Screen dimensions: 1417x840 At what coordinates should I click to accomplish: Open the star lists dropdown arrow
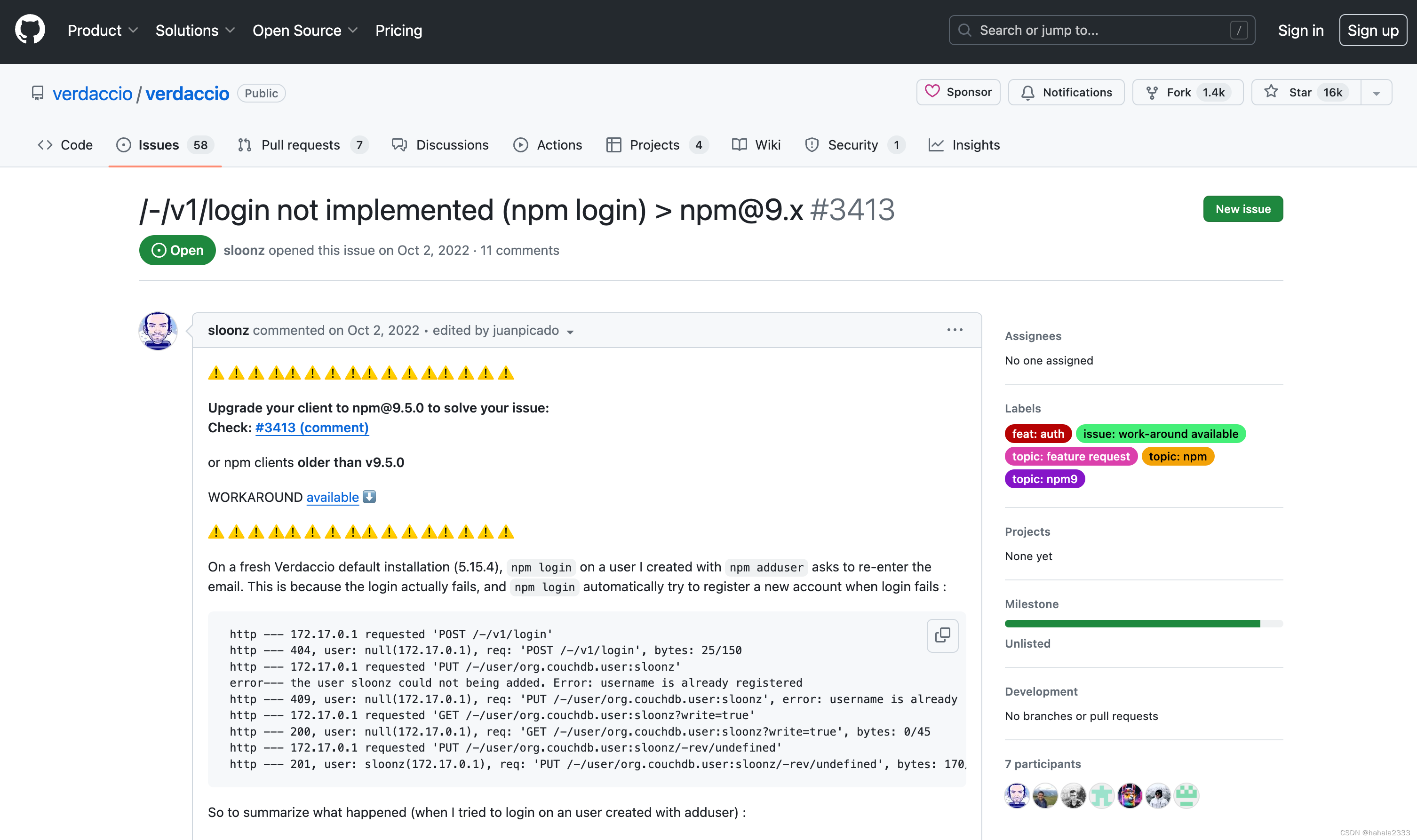click(x=1376, y=93)
